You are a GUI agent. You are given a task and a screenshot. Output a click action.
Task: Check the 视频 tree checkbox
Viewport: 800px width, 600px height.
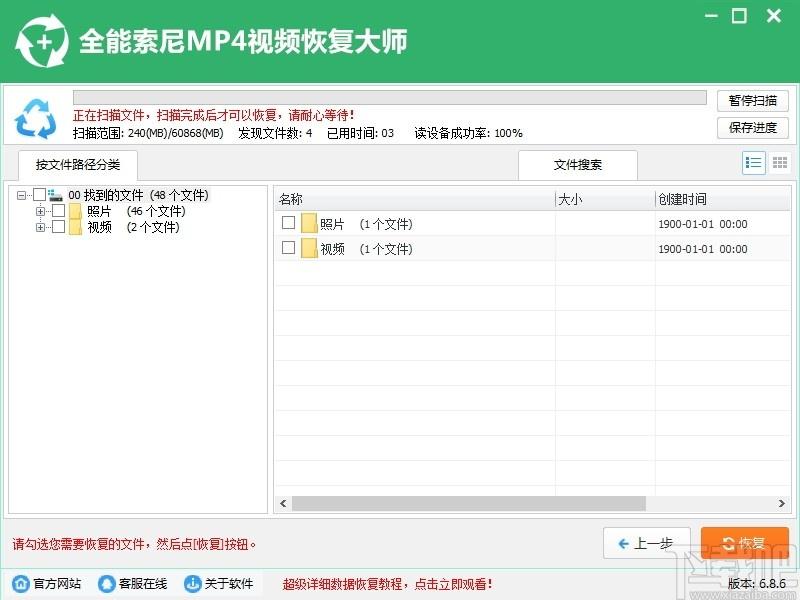coord(59,226)
